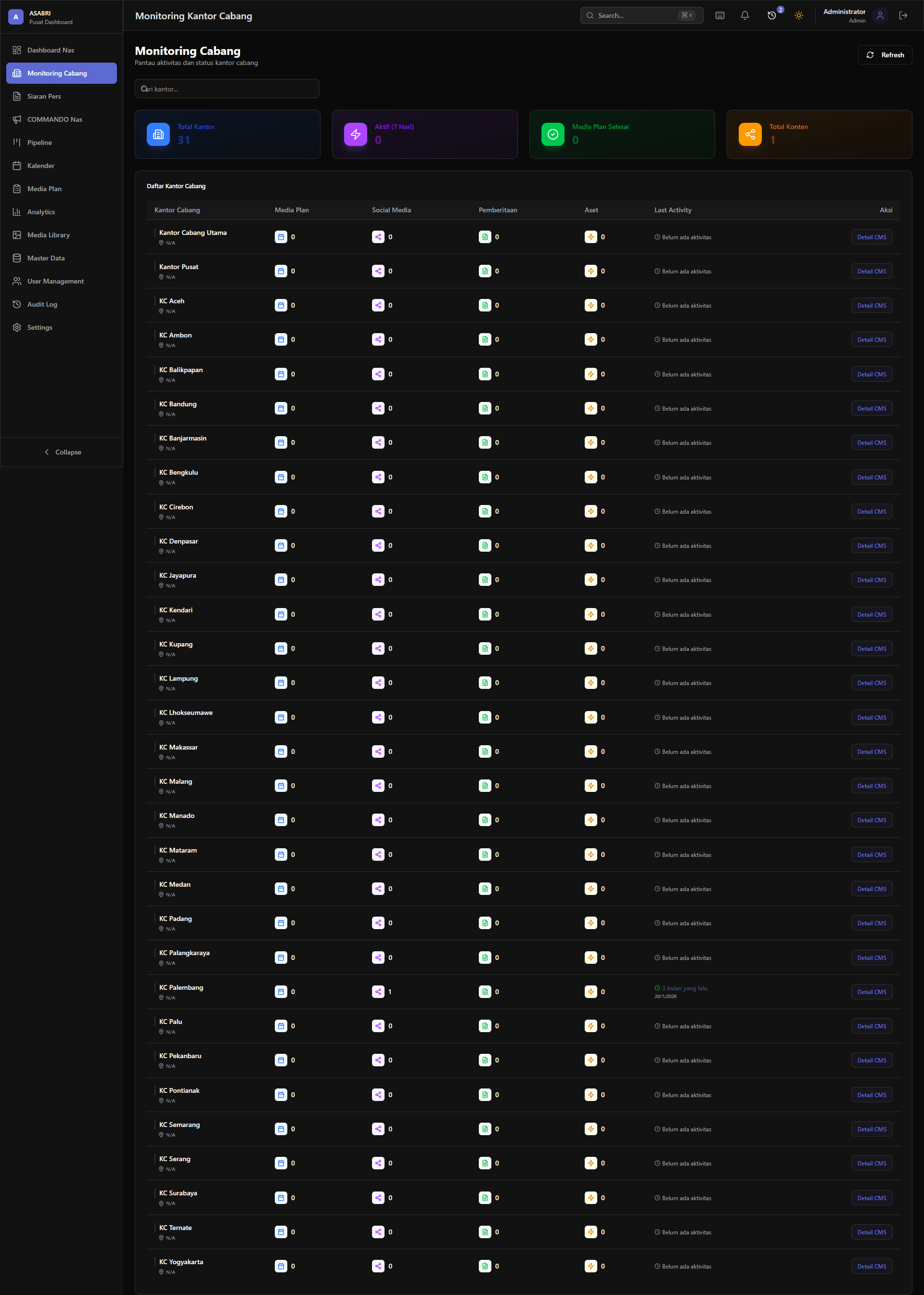924x1295 pixels.
Task: Open Detail CMS for KC Balikpapan
Action: click(872, 374)
